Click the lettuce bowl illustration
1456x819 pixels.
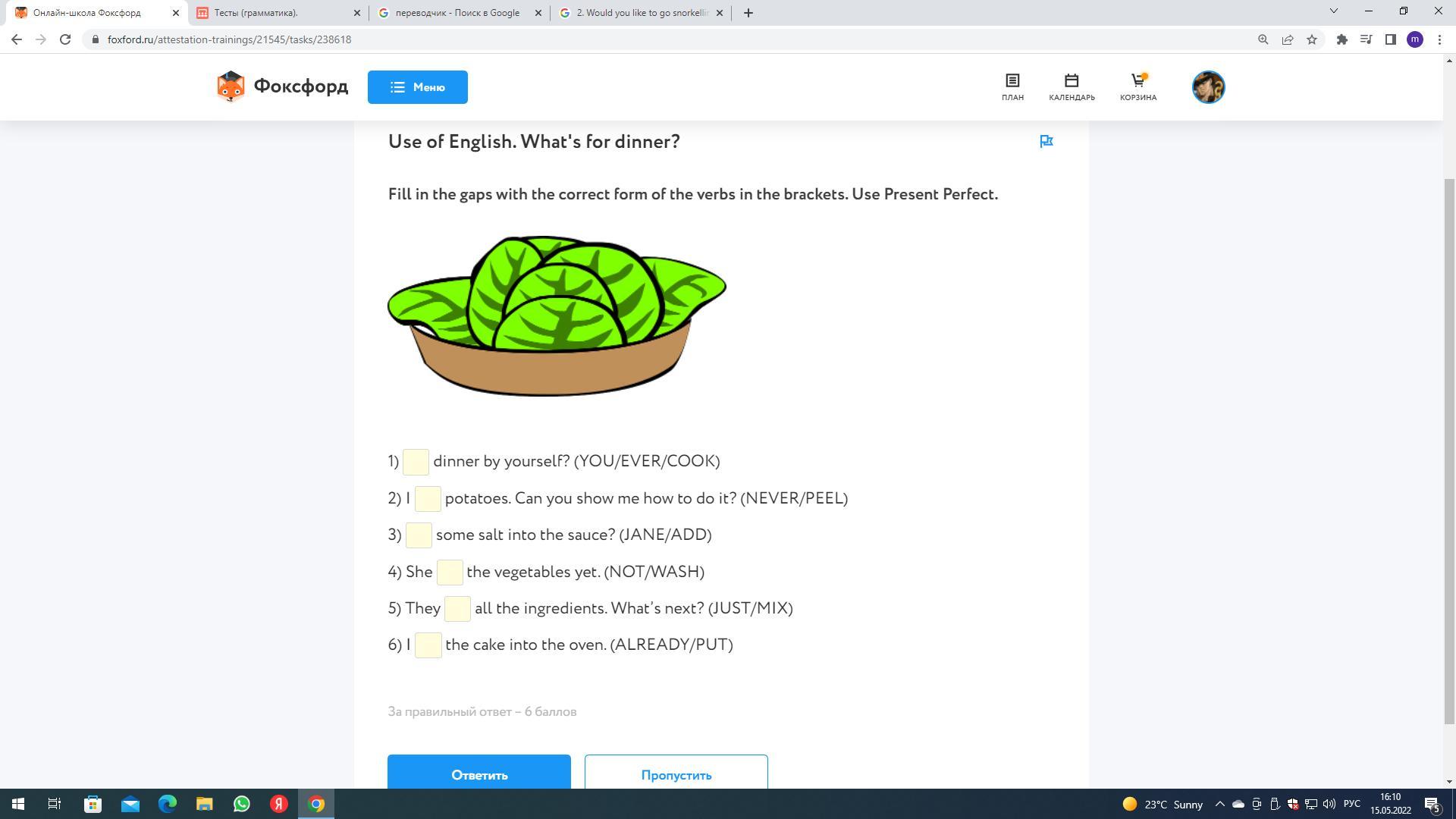point(557,315)
